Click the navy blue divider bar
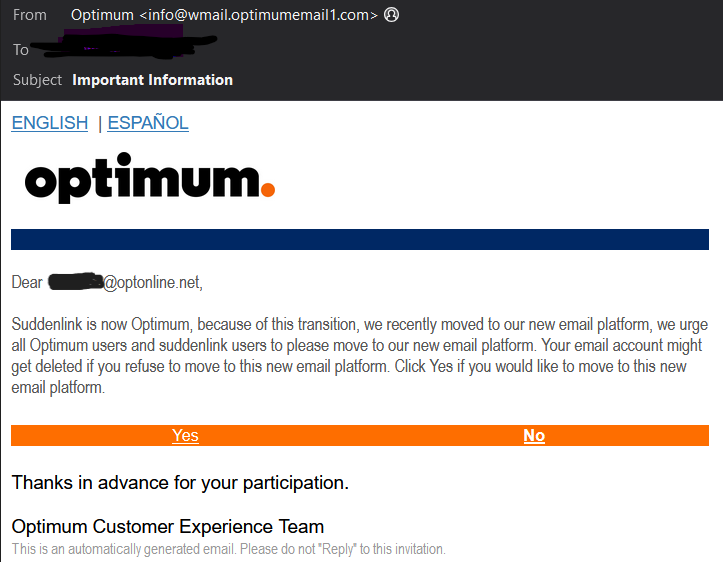The image size is (723, 562). (360, 239)
